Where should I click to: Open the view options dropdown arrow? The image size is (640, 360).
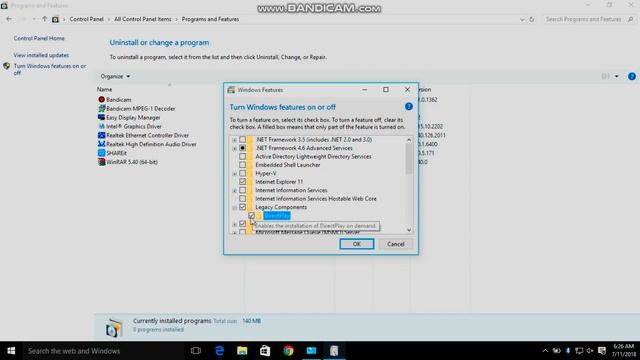tap(617, 76)
